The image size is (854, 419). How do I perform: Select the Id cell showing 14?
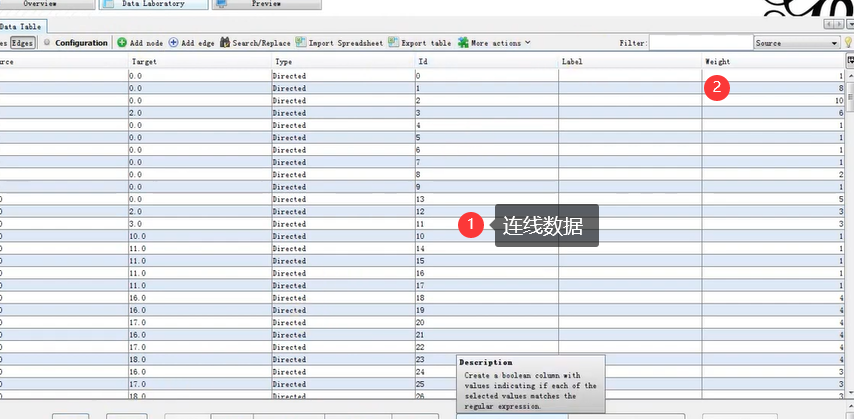486,248
